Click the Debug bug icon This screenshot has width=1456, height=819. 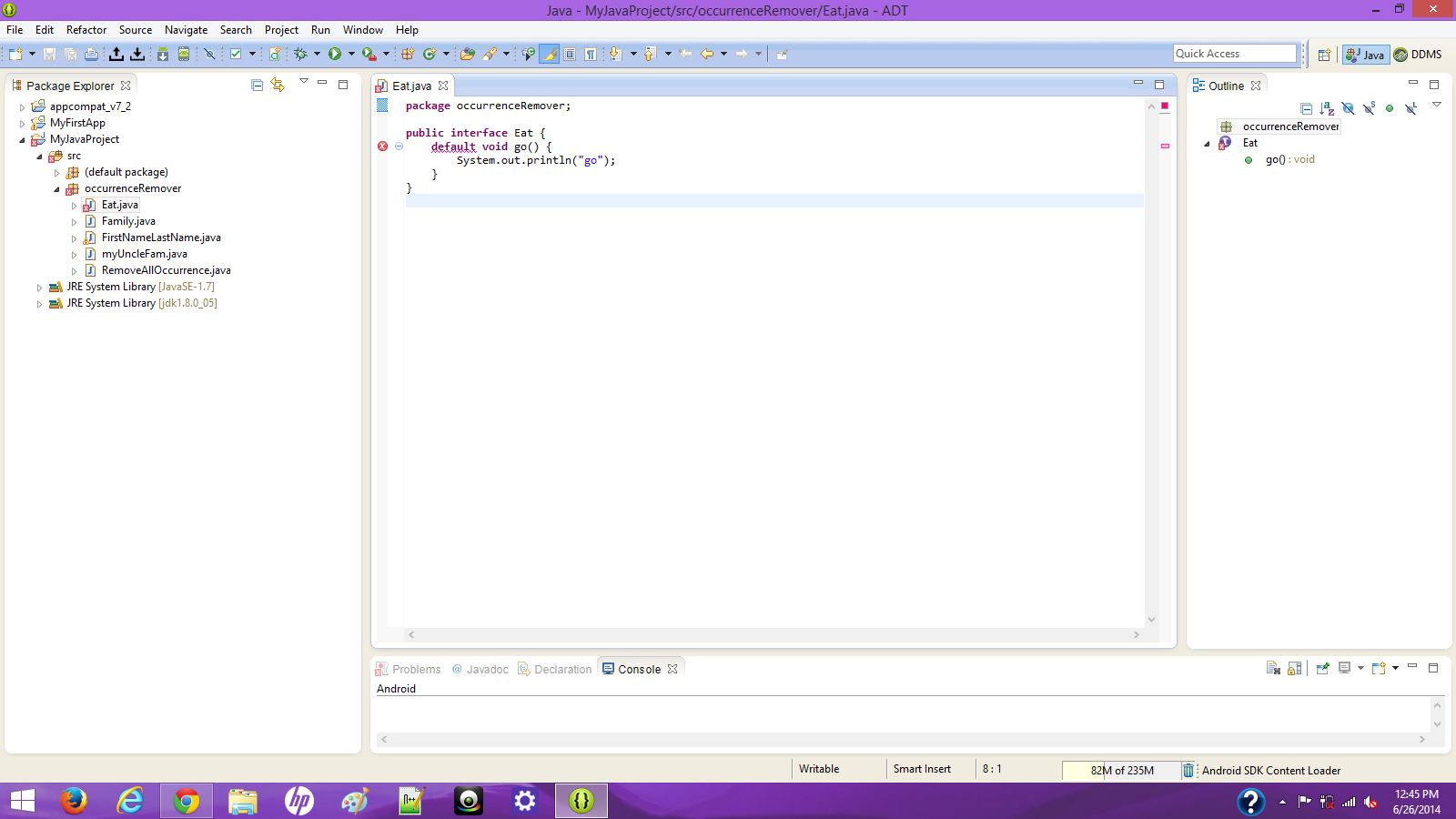300,54
